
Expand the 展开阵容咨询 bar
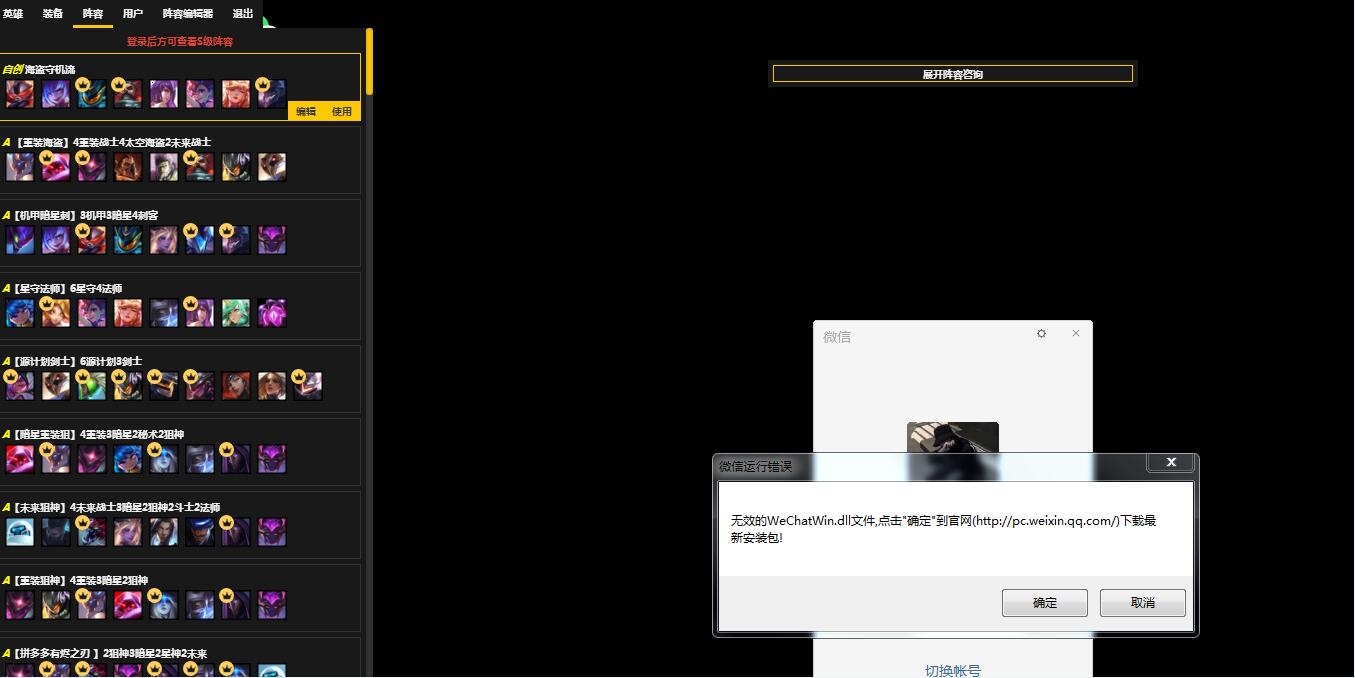[953, 74]
